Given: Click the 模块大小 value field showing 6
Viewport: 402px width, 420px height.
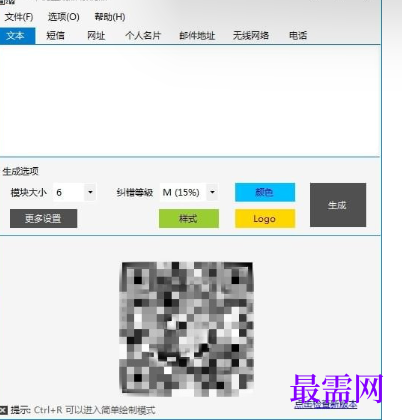Looking at the screenshot, I should tap(69, 192).
